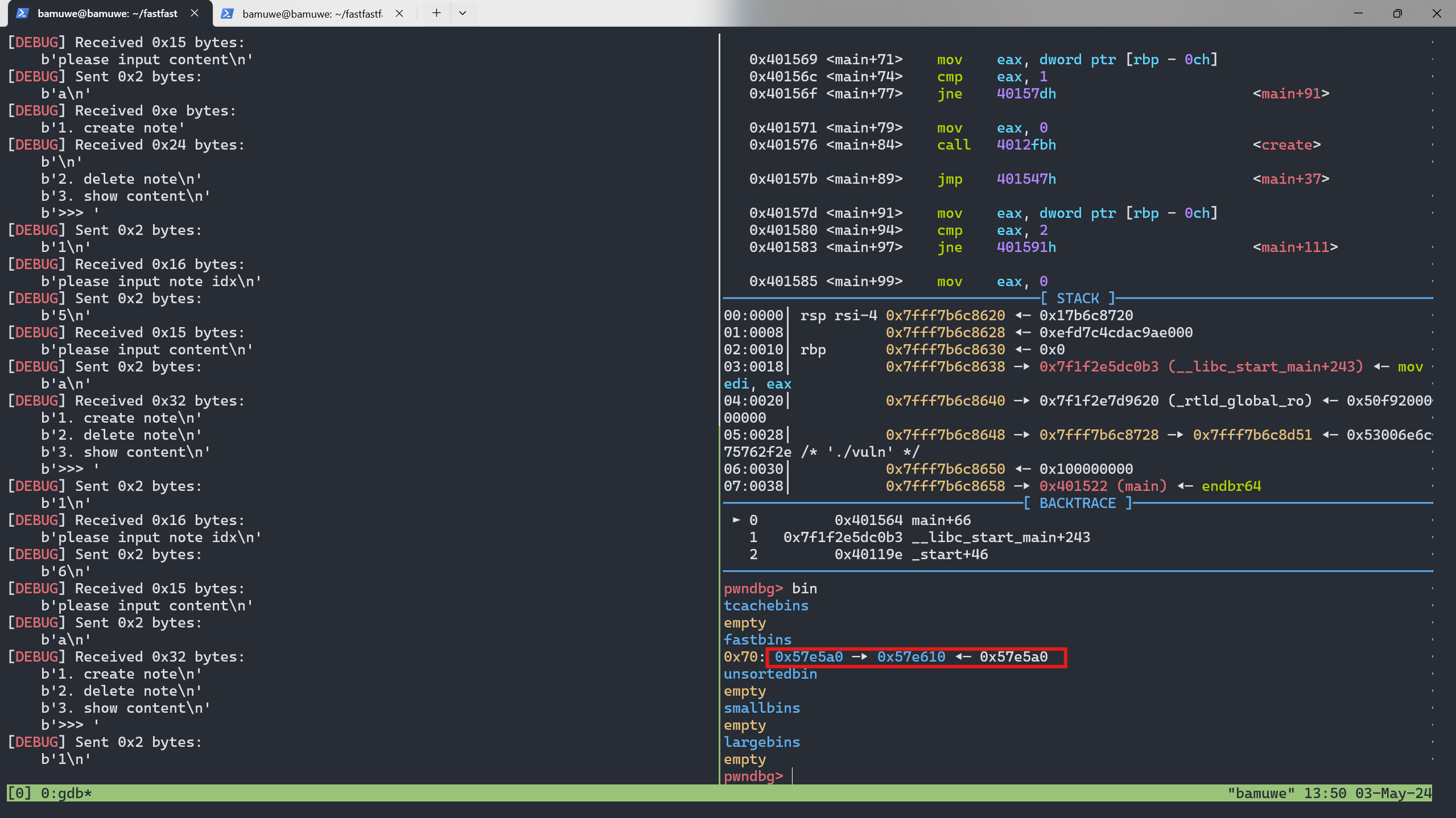Screen dimensions: 1456x818
Task: Click the cmp eax, 2 instruction
Action: point(992,230)
